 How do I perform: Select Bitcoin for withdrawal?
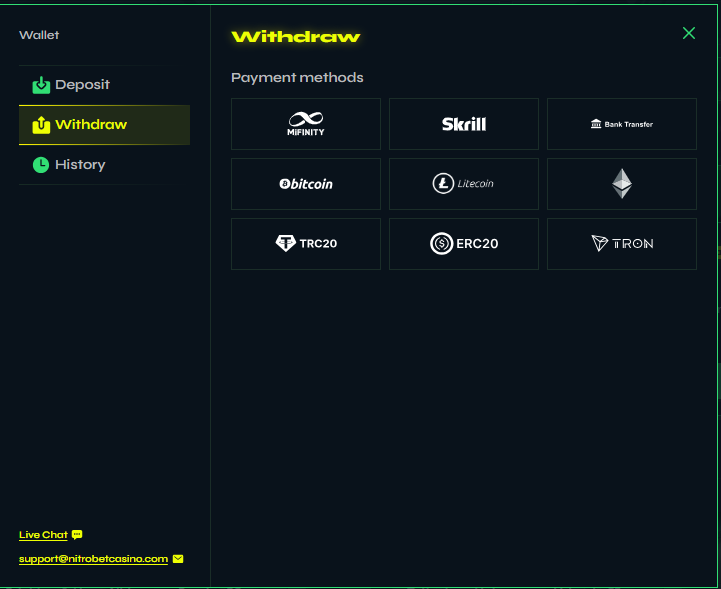tap(305, 184)
